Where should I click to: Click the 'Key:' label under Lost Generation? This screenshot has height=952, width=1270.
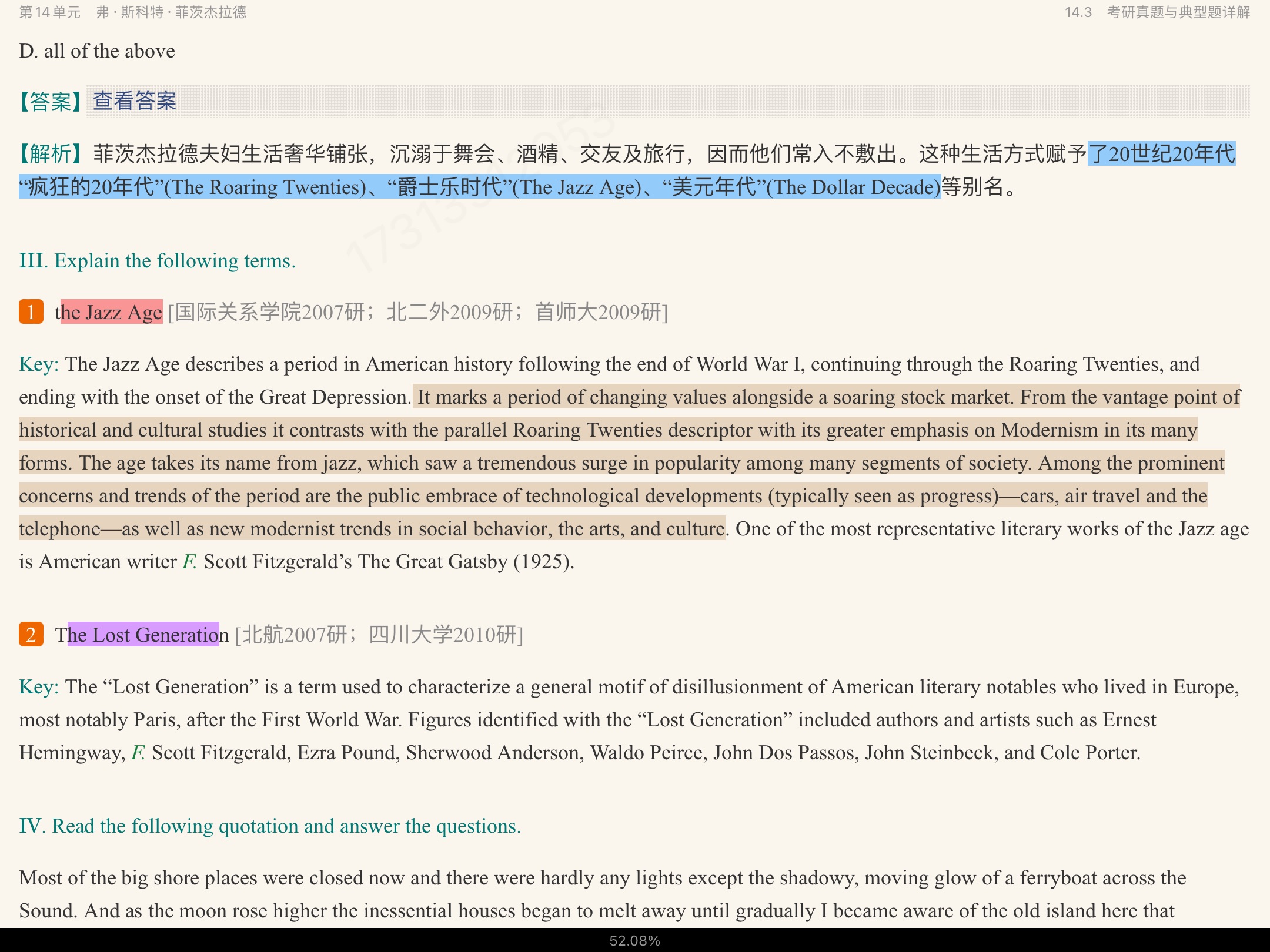[x=39, y=687]
